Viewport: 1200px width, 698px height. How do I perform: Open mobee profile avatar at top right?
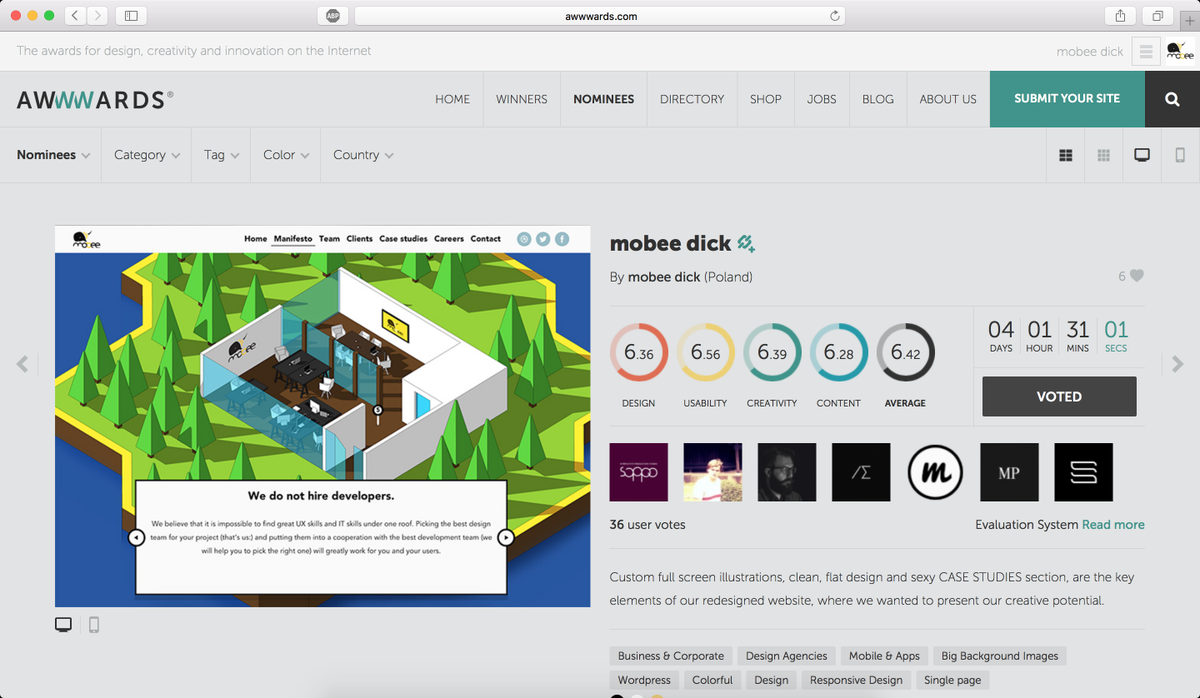(1179, 51)
